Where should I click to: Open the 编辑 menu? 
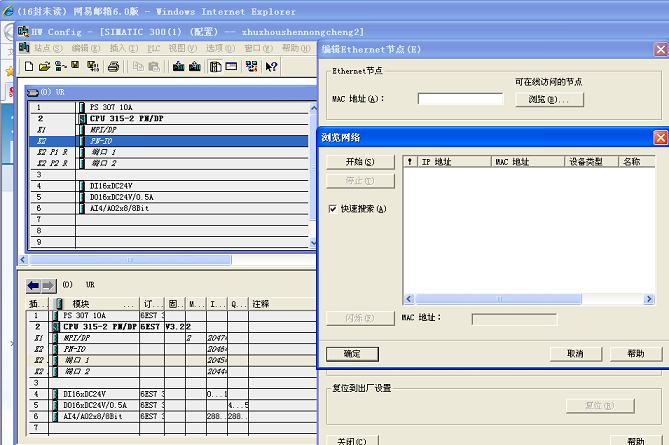point(86,48)
